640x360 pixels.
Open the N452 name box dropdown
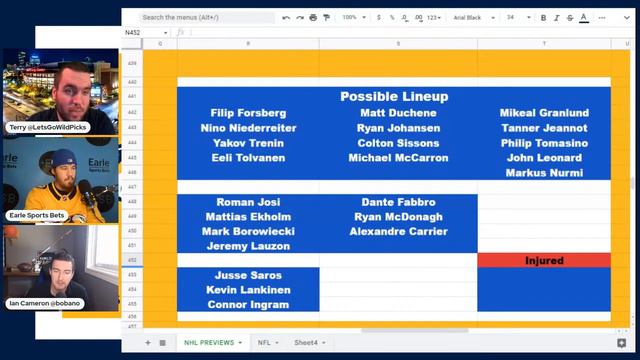point(165,33)
